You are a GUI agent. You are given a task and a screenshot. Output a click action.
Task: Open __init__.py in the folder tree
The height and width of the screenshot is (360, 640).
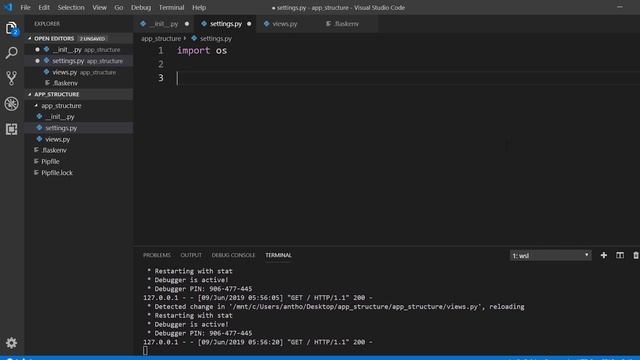point(79,117)
